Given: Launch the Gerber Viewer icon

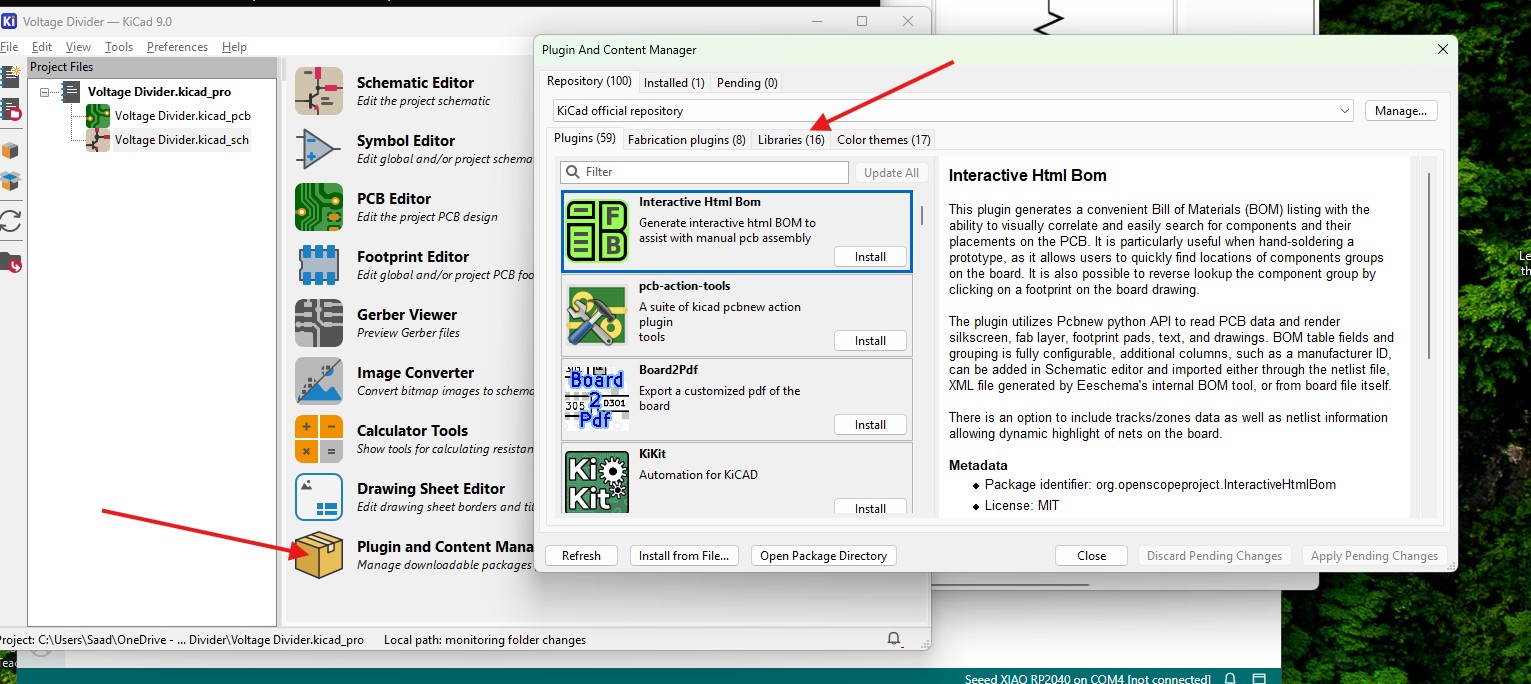Looking at the screenshot, I should click(x=319, y=323).
